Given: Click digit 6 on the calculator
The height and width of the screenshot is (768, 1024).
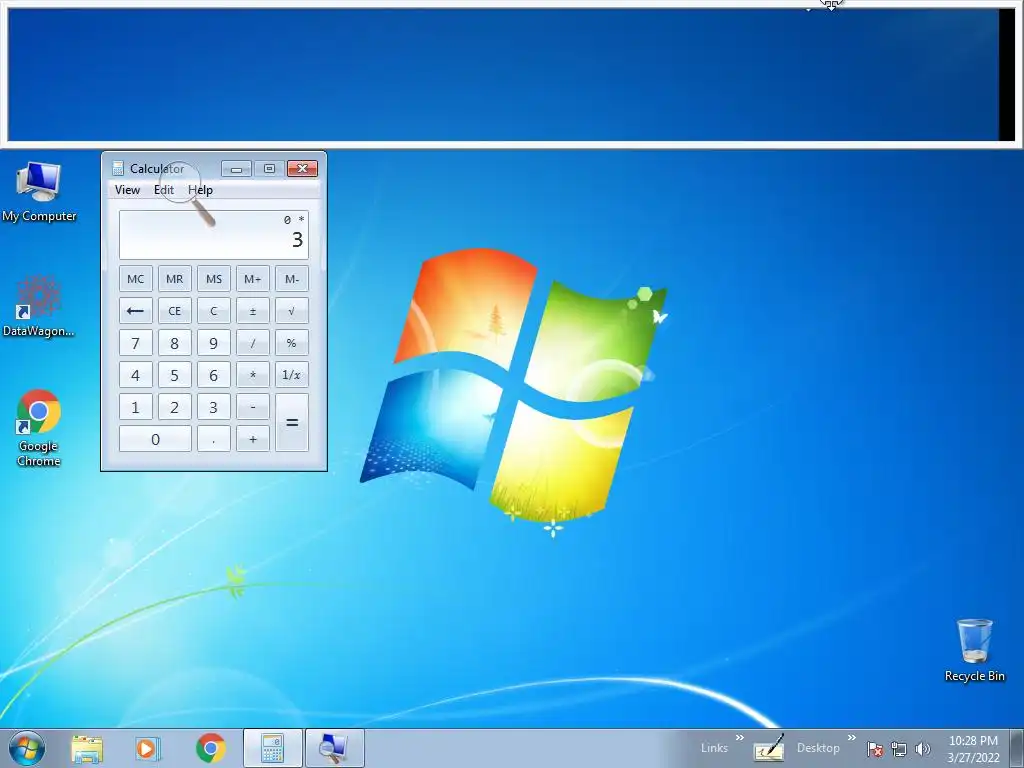Looking at the screenshot, I should [214, 375].
